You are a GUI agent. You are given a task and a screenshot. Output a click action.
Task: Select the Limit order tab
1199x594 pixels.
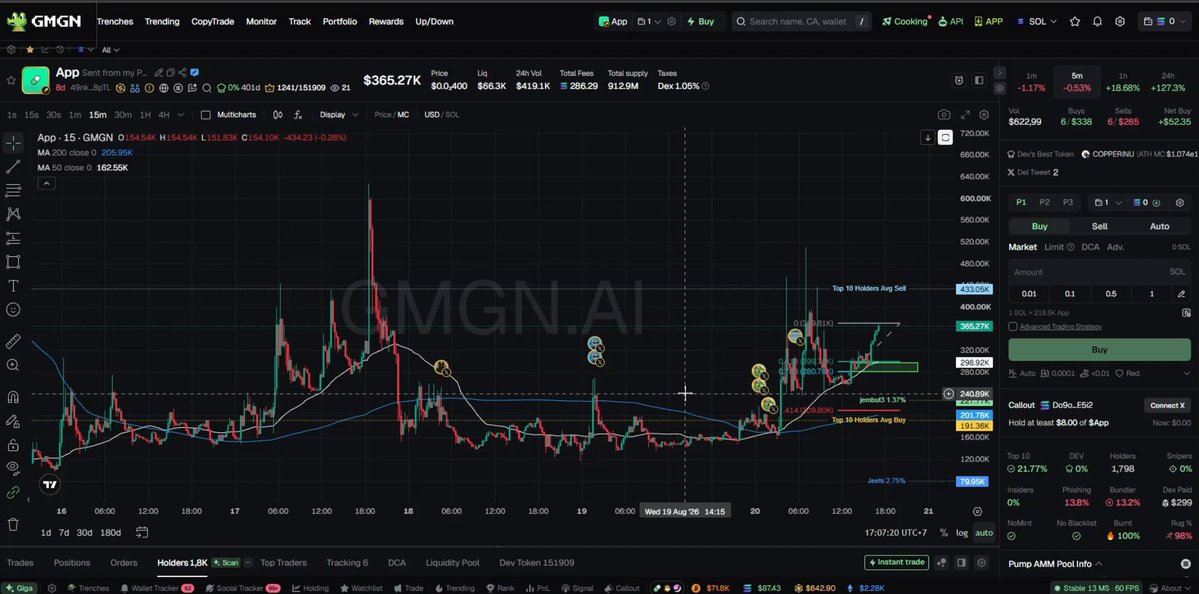click(x=1054, y=247)
